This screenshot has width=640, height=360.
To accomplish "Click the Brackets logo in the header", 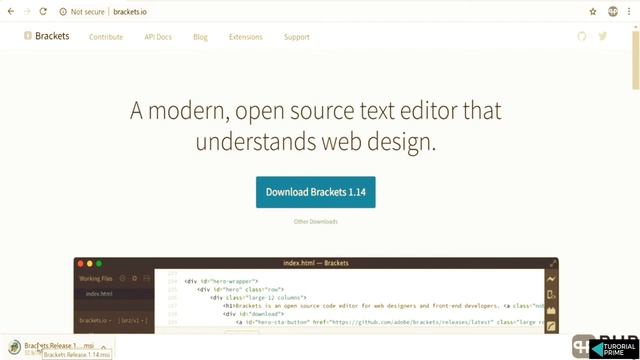I will coord(27,36).
